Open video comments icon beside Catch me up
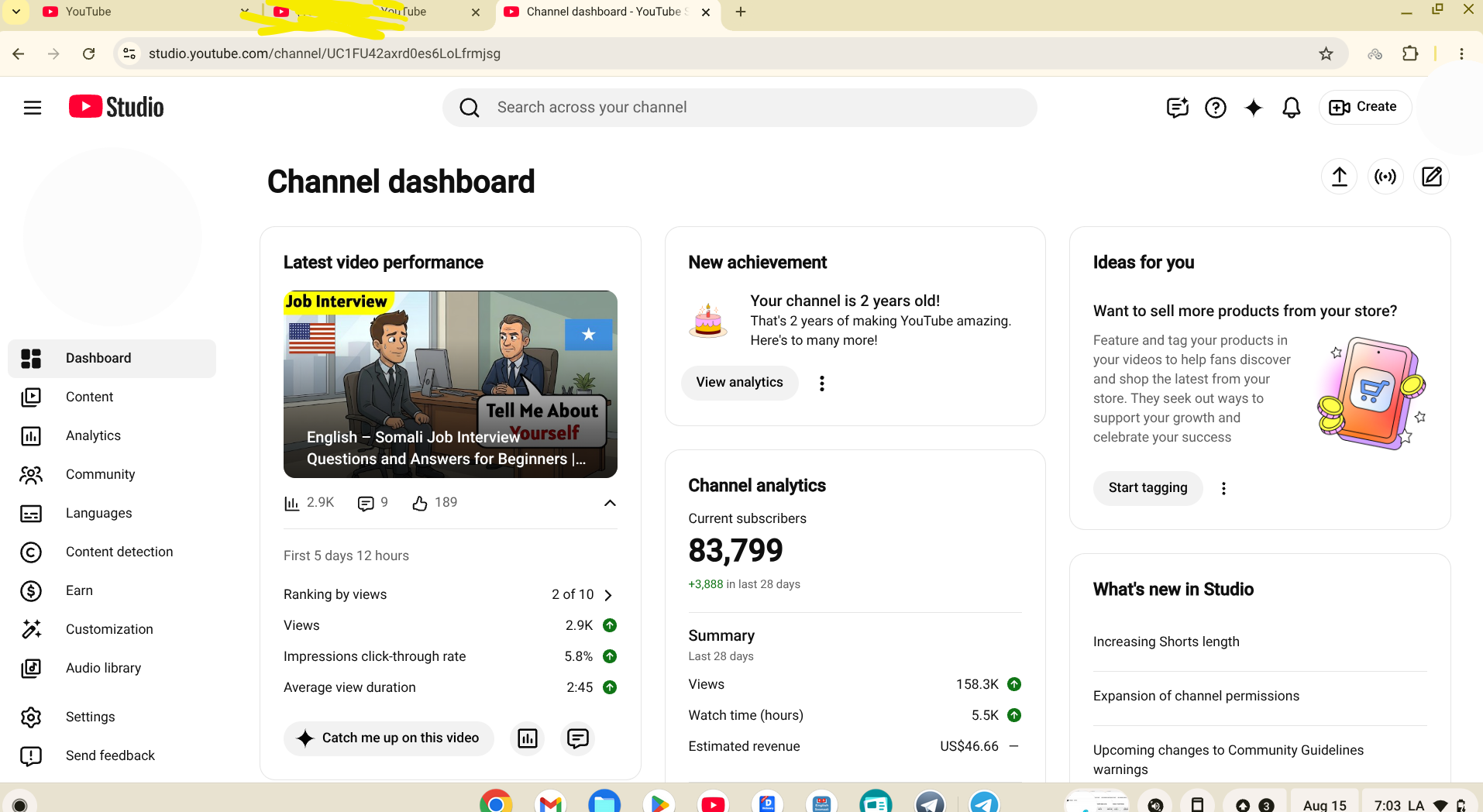The image size is (1483, 812). 578,738
